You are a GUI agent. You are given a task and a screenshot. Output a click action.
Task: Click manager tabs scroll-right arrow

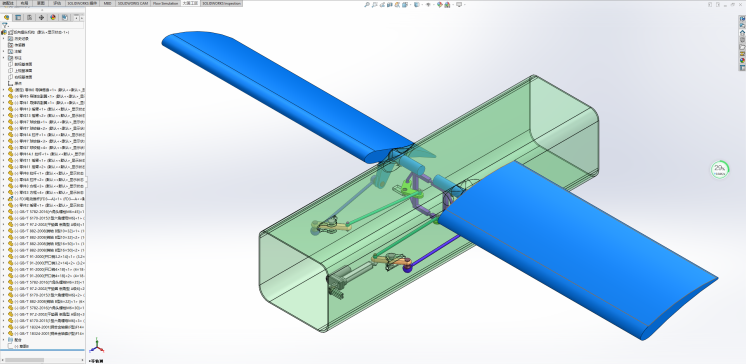[x=82, y=18]
